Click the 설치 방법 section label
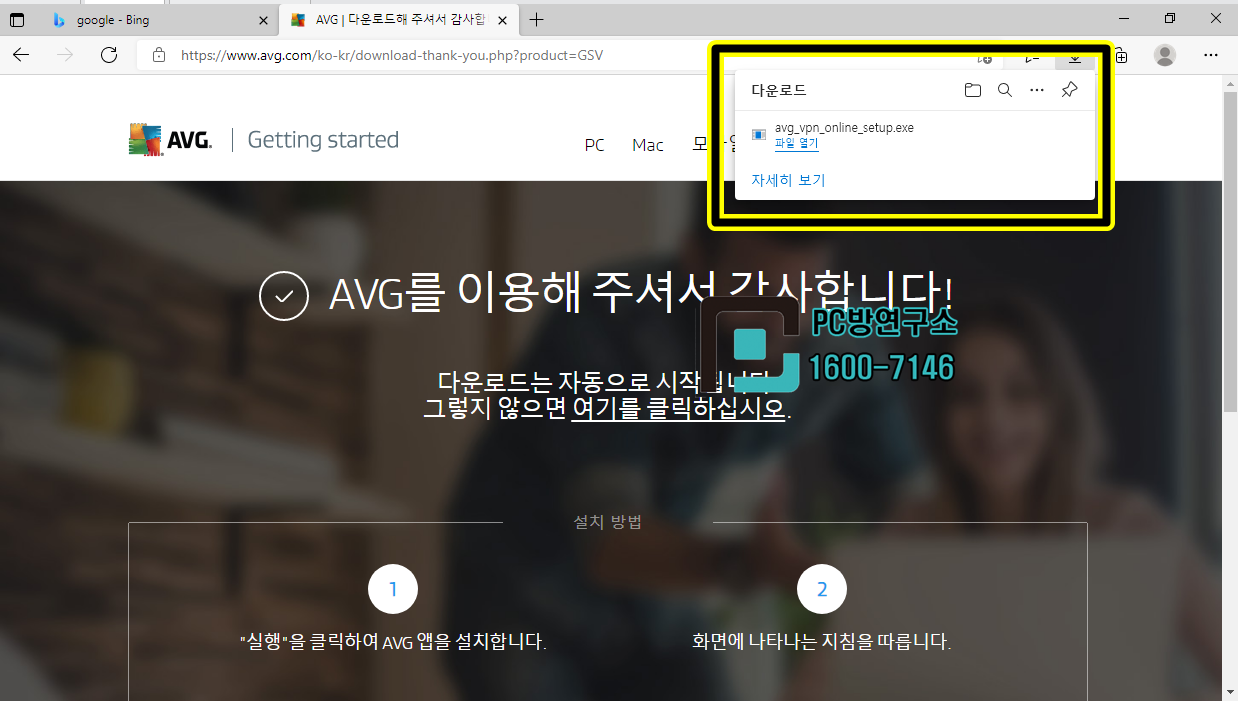The width and height of the screenshot is (1238, 701). point(607,522)
